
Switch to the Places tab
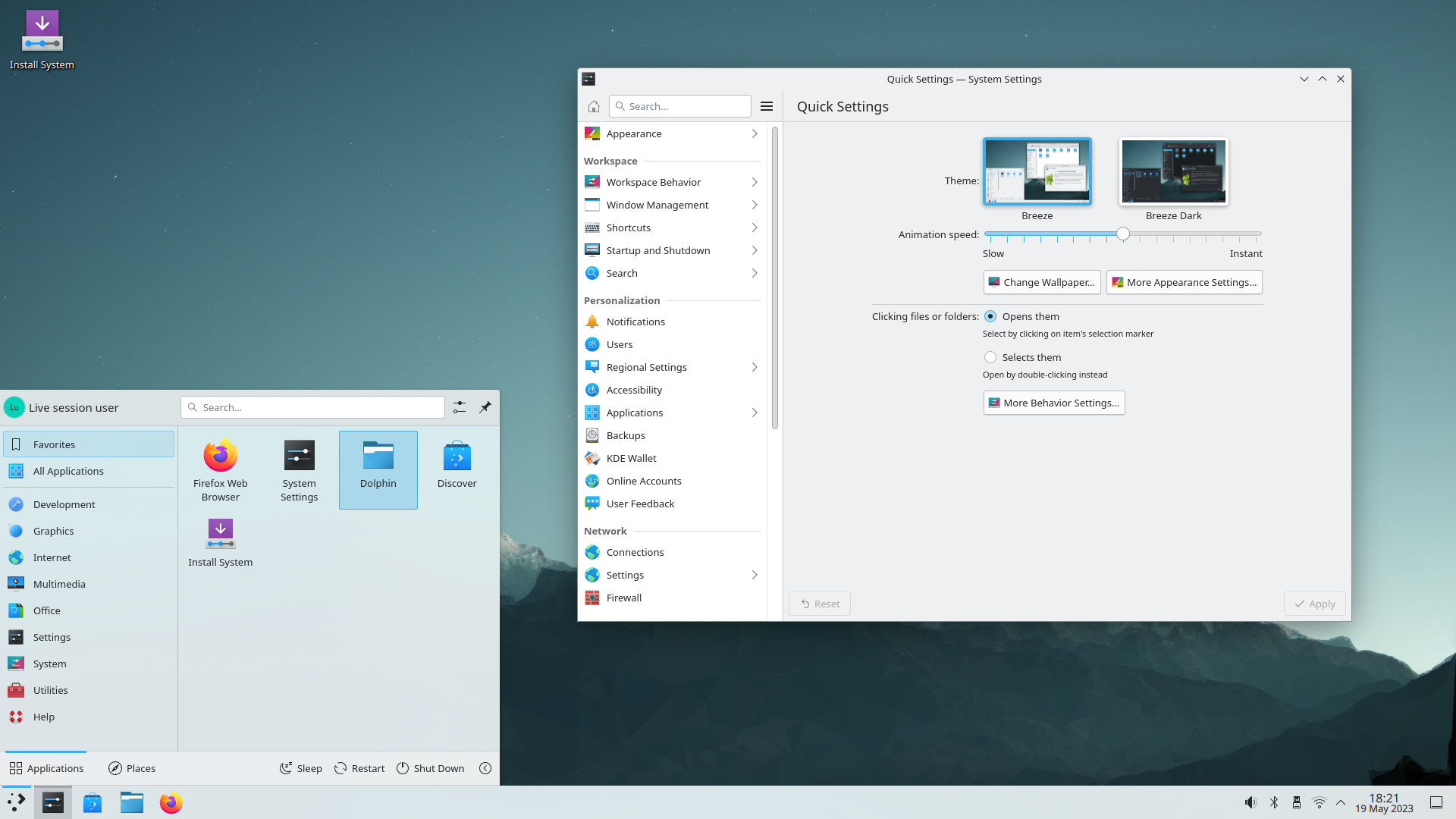pos(132,768)
